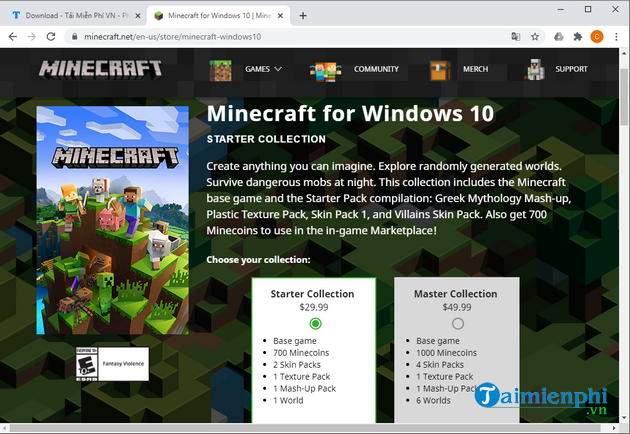Open the GAMES menu
This screenshot has width=630, height=434.
click(258, 69)
